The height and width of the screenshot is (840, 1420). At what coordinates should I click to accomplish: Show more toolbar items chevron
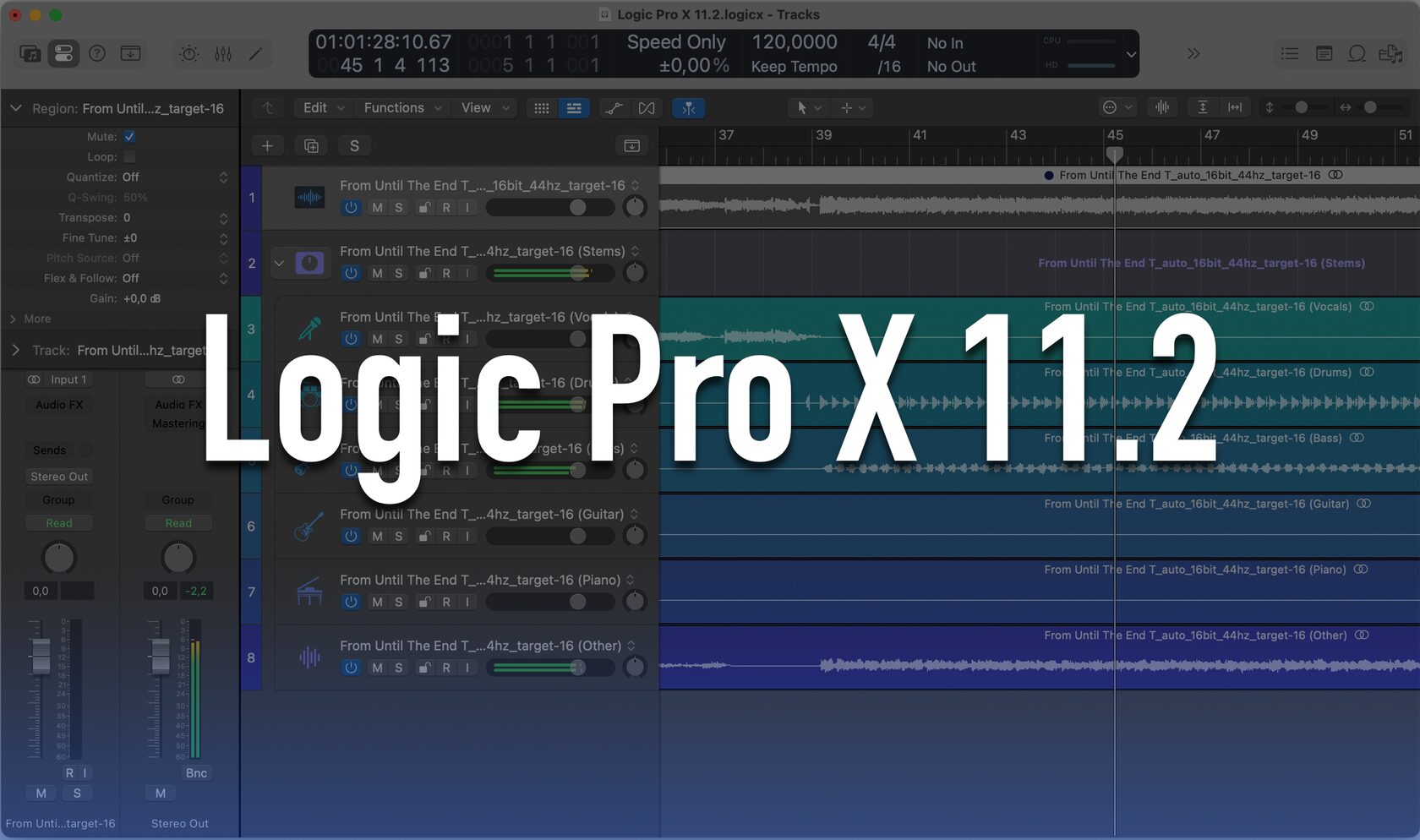[1193, 54]
